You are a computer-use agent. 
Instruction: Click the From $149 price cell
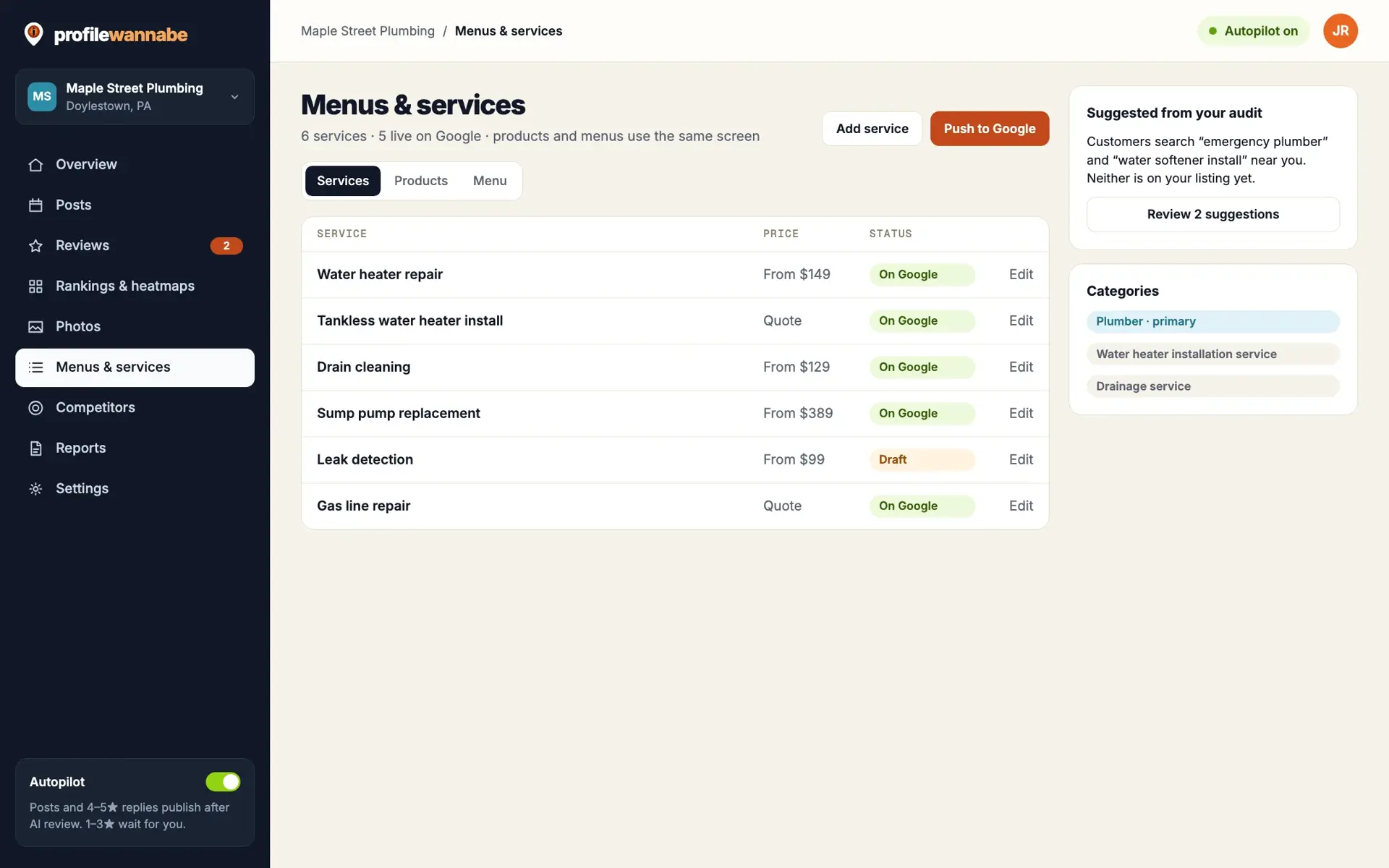pos(797,275)
